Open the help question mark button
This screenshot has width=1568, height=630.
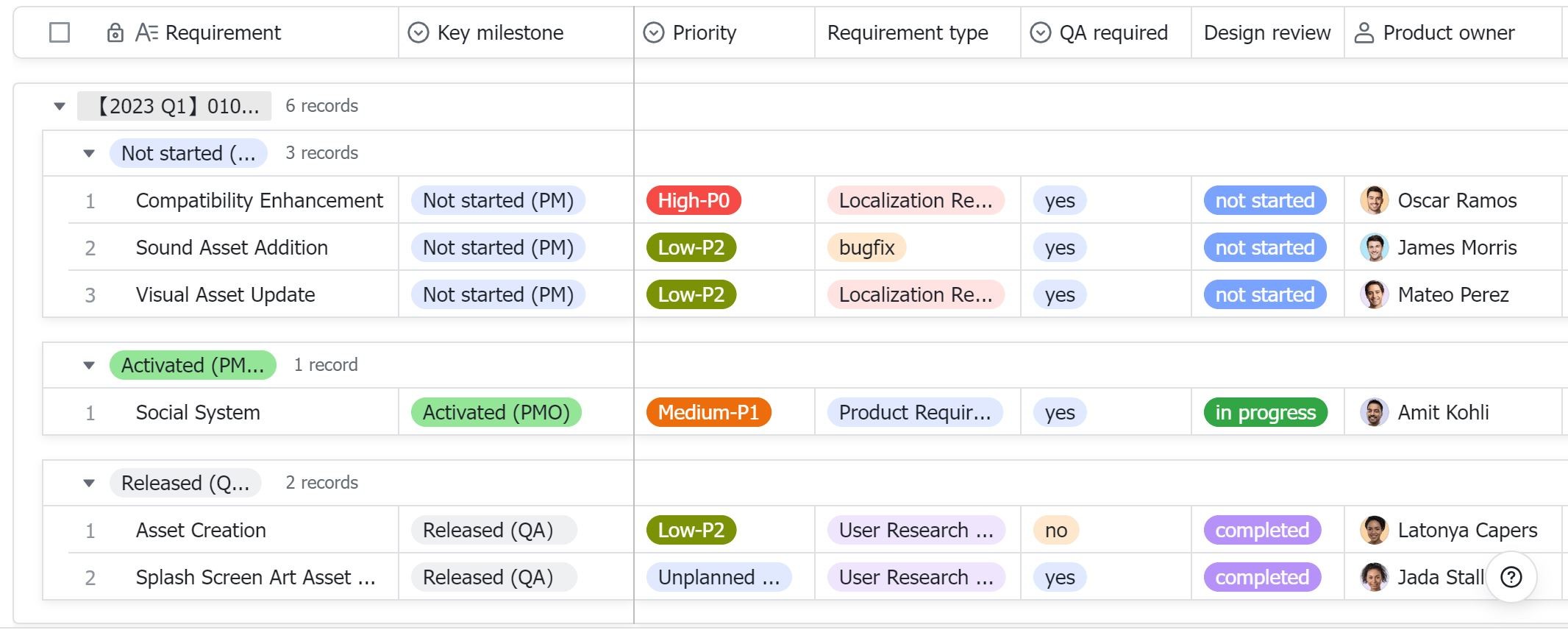point(1511,577)
